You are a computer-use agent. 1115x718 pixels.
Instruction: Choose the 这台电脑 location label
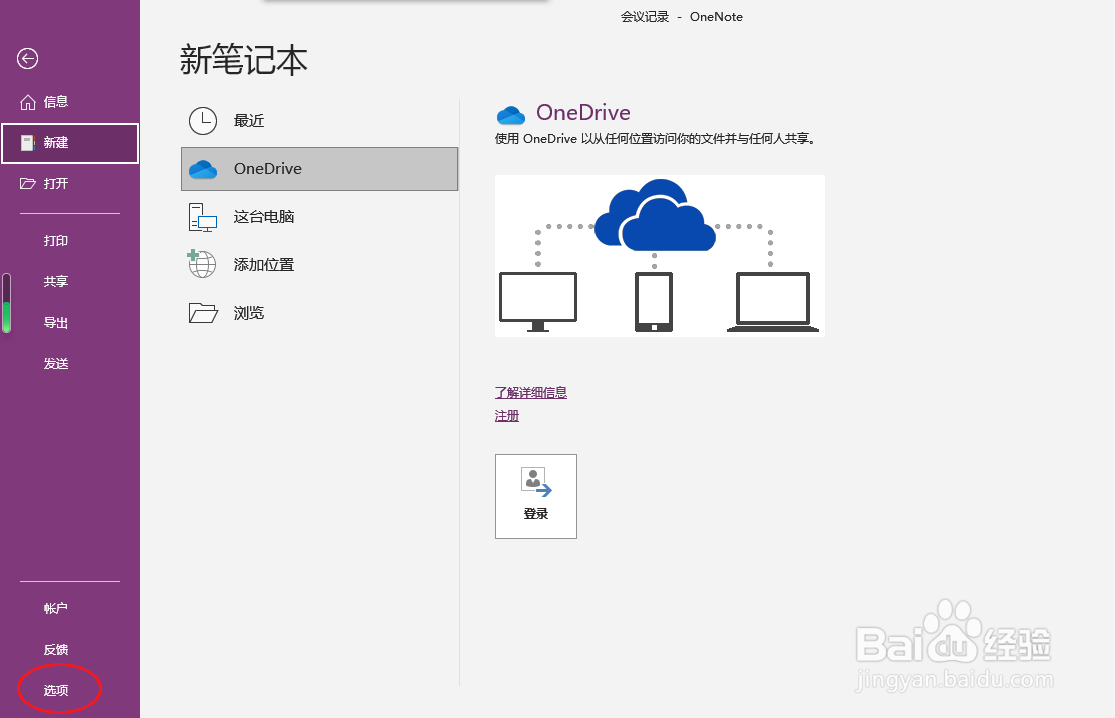[264, 217]
